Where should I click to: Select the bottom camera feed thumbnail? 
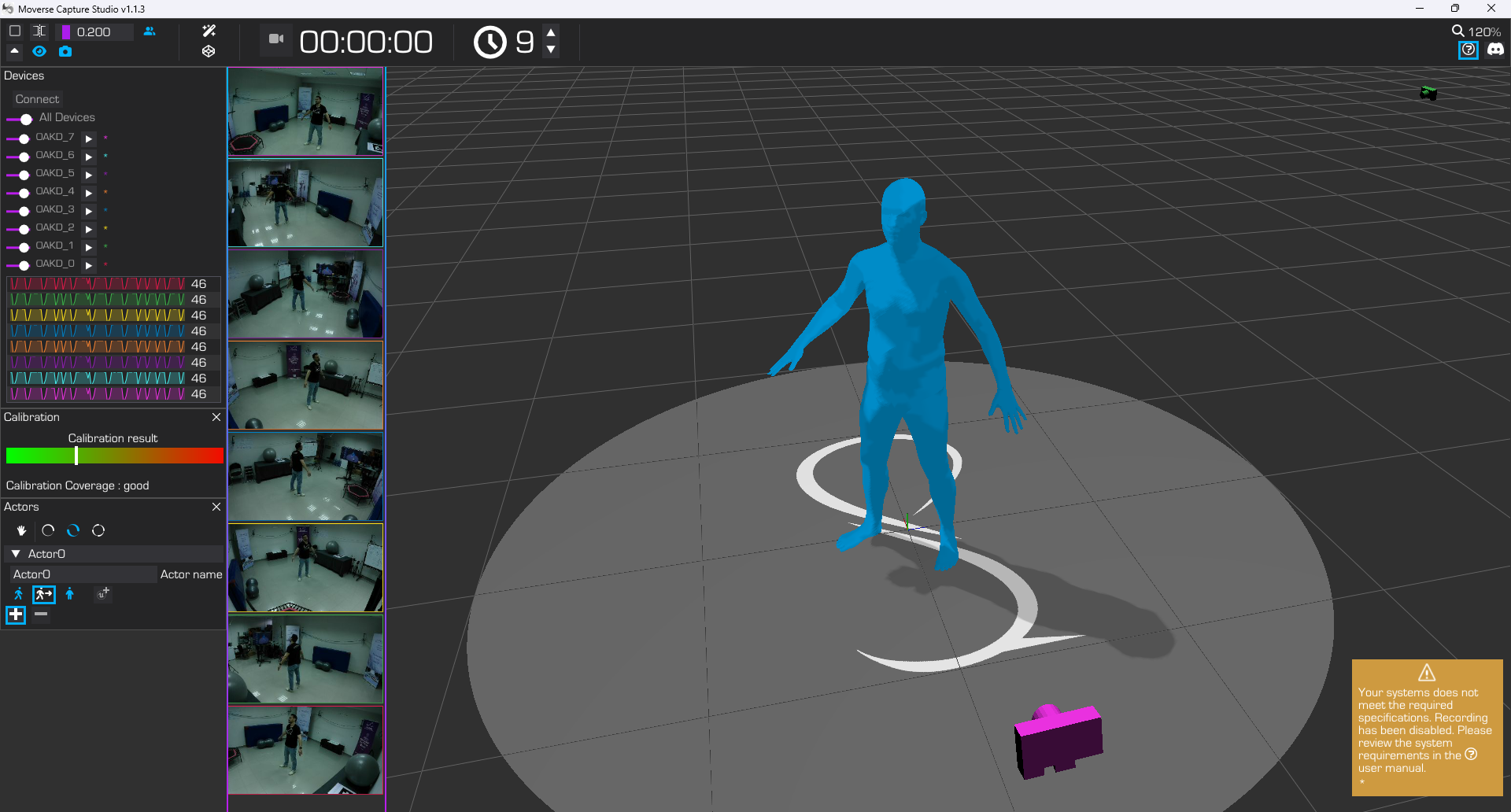(x=305, y=750)
